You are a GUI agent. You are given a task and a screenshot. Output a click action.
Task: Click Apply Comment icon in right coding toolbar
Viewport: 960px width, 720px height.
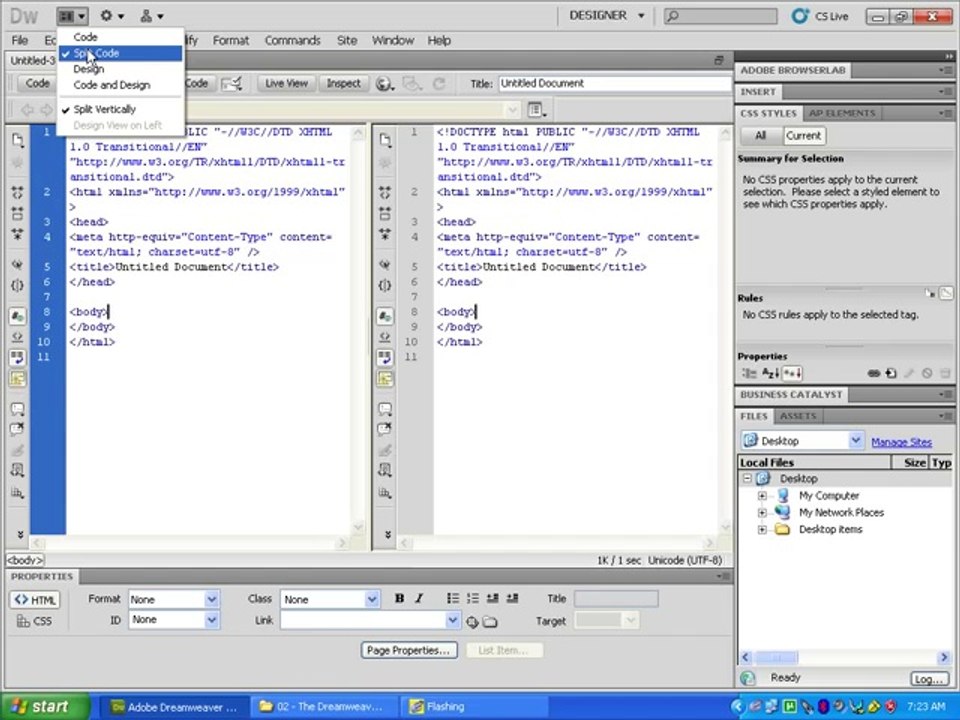coord(385,408)
